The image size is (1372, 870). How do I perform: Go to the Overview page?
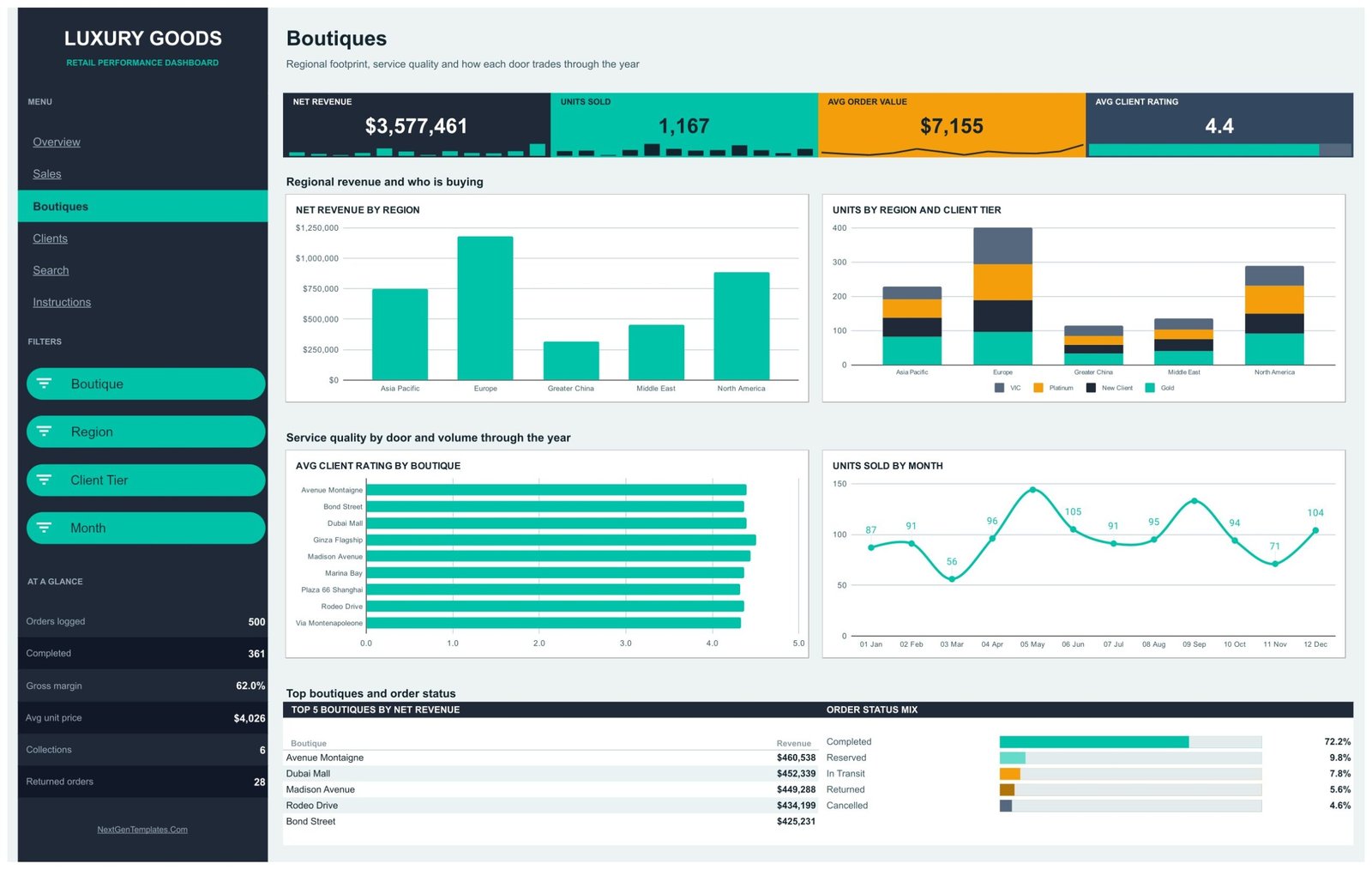[x=57, y=142]
